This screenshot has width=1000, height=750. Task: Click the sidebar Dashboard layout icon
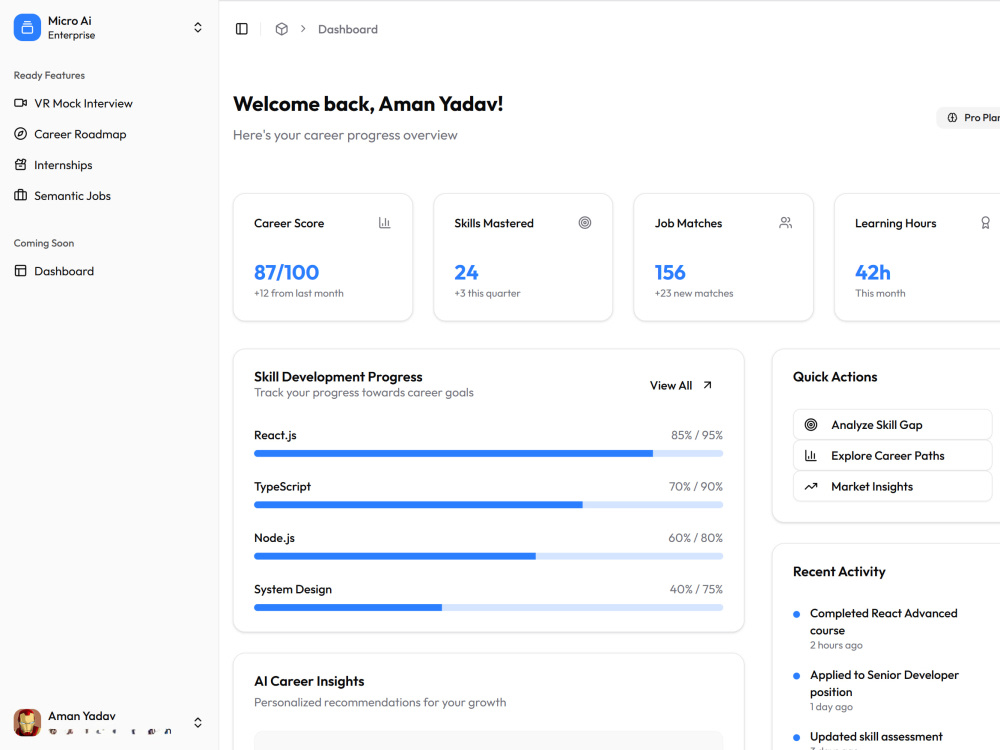[x=20, y=270]
